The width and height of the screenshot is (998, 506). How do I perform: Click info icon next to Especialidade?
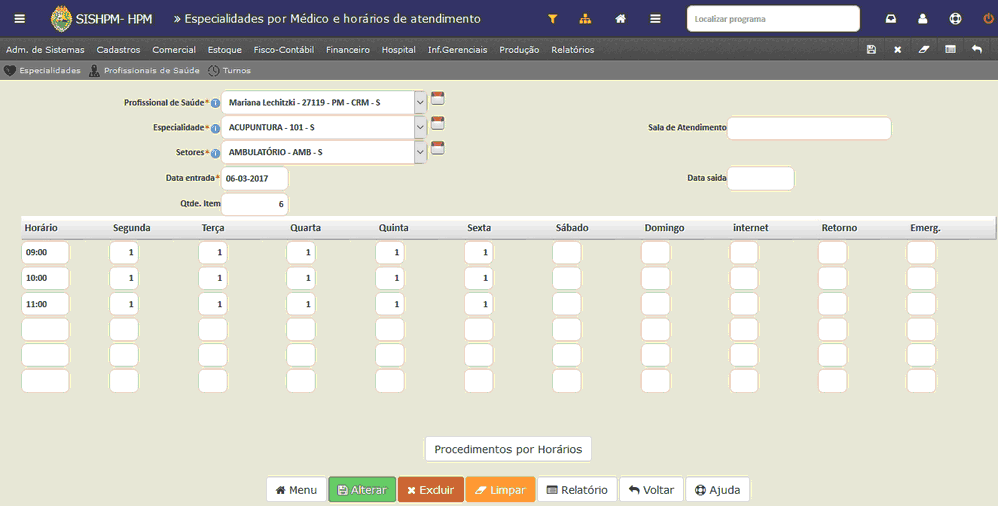coord(215,129)
